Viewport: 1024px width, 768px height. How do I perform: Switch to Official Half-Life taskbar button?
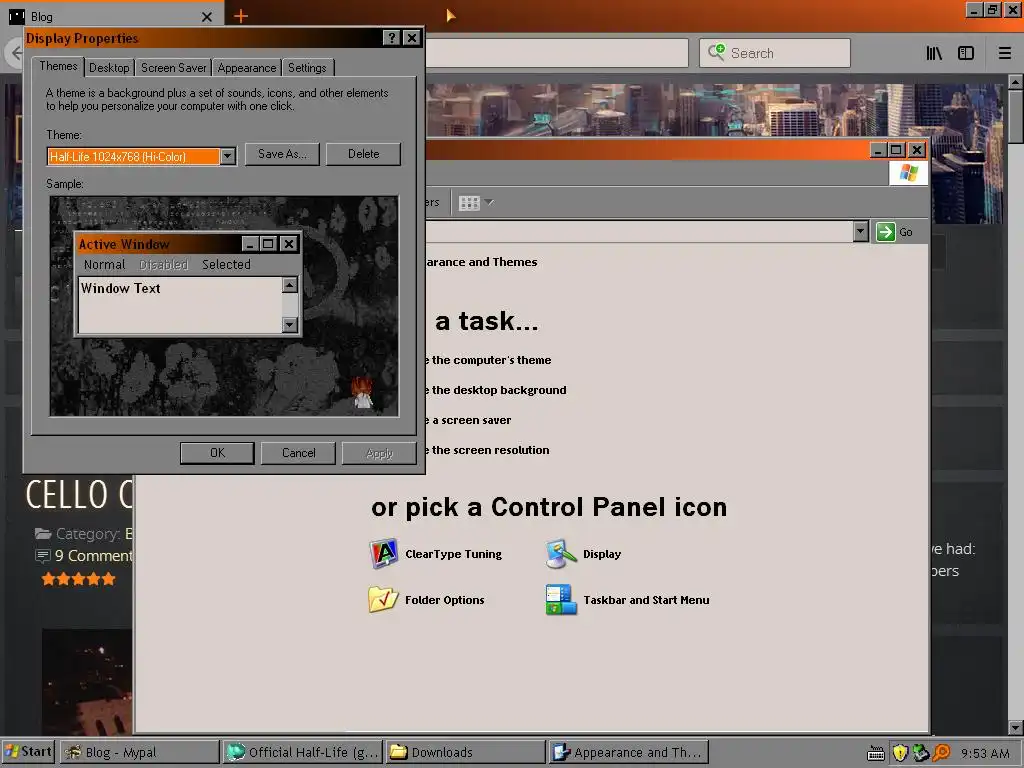coord(303,752)
